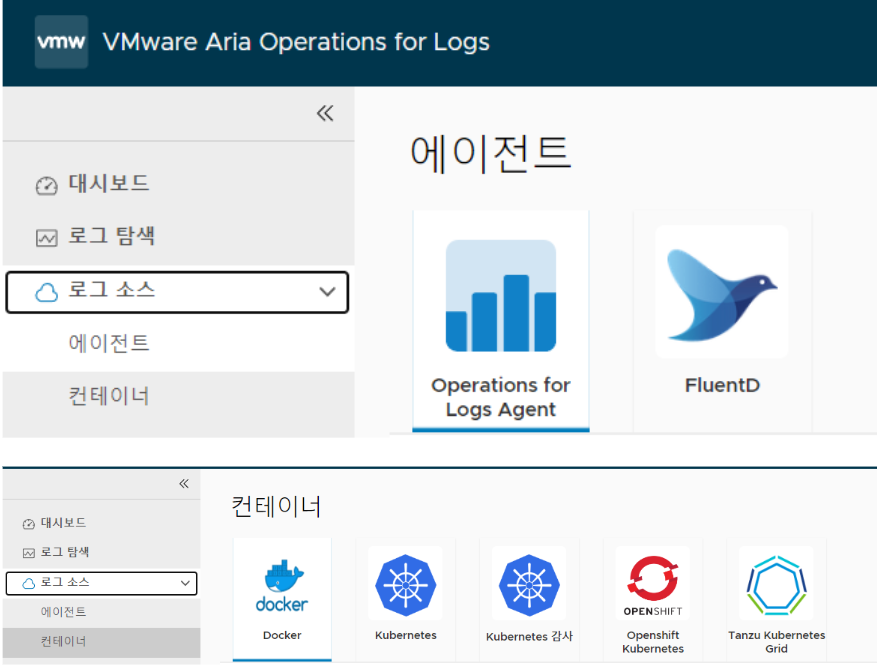877x667 pixels.
Task: Click the Docker tab label
Action: click(x=282, y=636)
